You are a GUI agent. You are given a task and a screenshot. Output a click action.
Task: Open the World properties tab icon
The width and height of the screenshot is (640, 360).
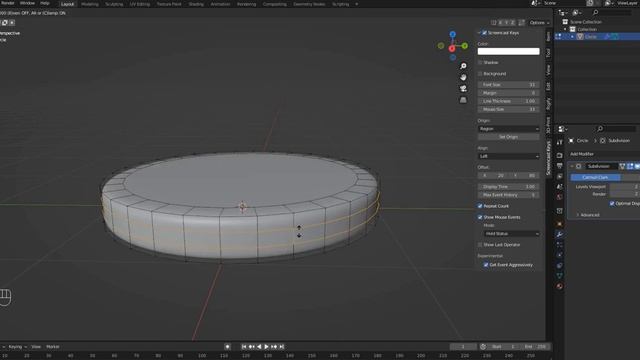pos(560,197)
